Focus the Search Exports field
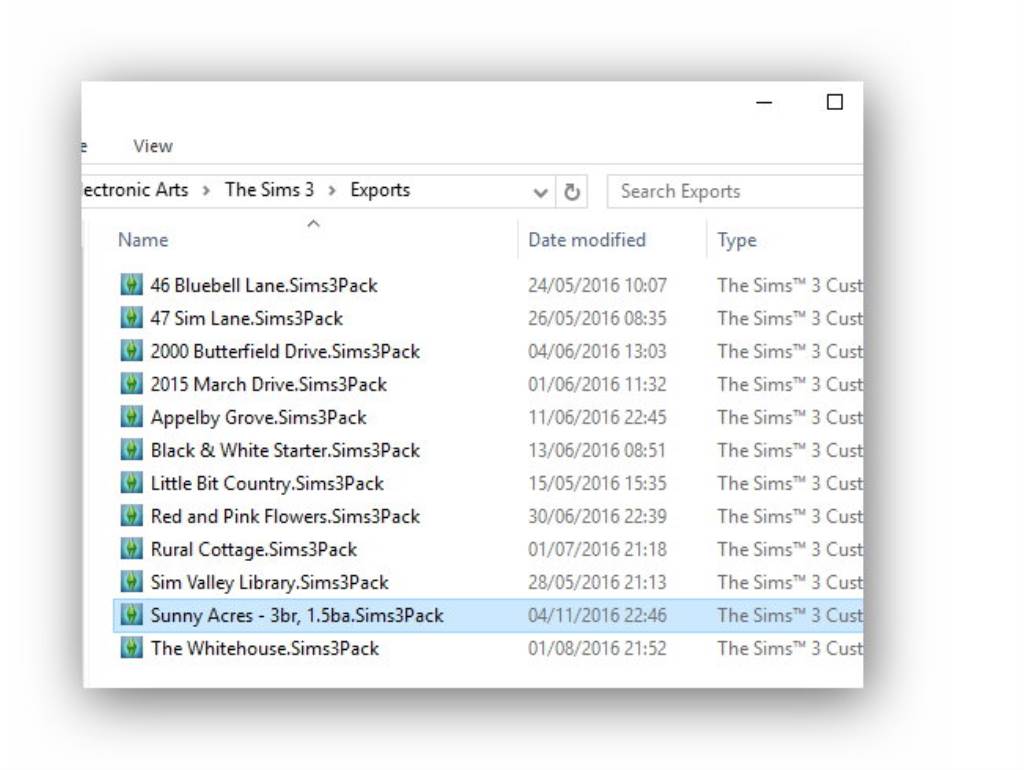Viewport: 1024px width, 770px height. pos(735,191)
